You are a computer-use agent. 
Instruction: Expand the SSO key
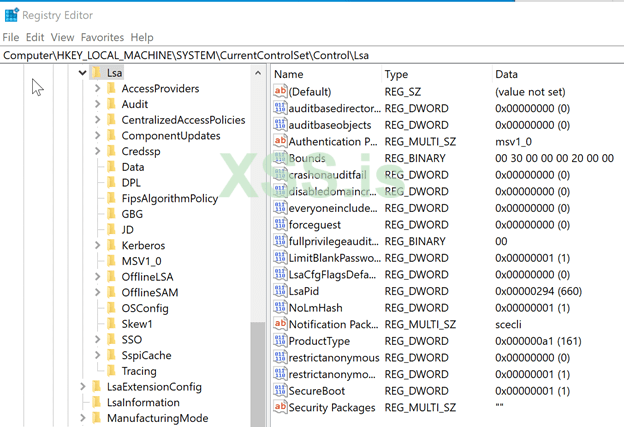pyautogui.click(x=98, y=339)
